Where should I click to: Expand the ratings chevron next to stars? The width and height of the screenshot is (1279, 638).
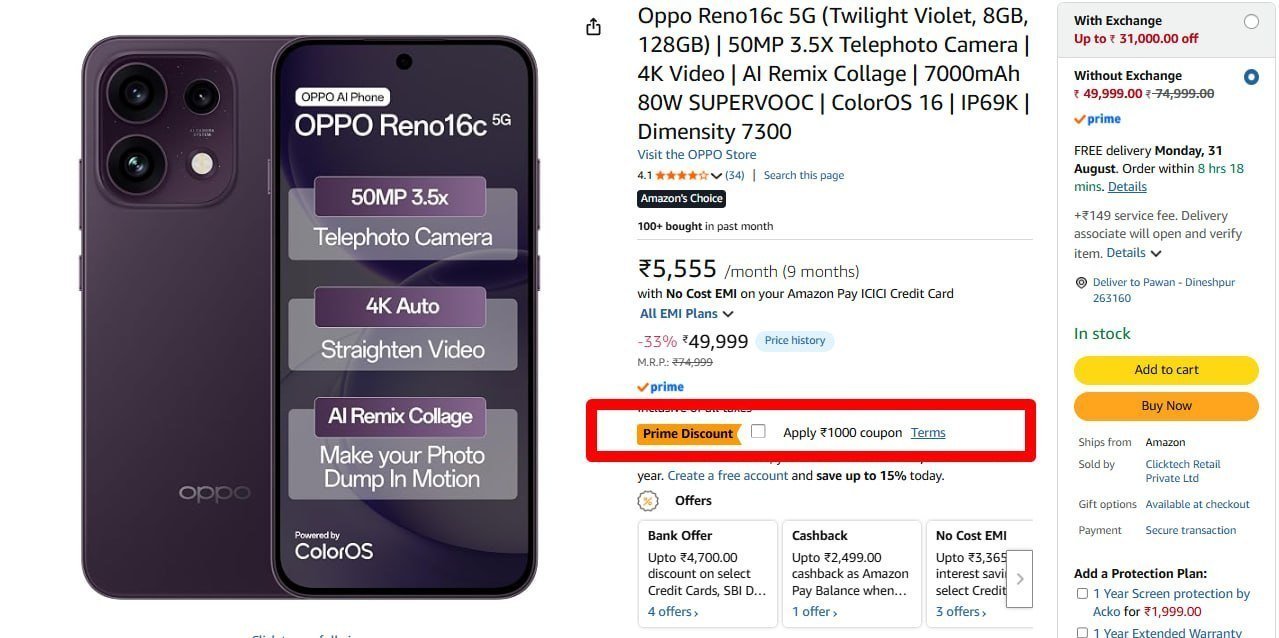pyautogui.click(x=716, y=176)
